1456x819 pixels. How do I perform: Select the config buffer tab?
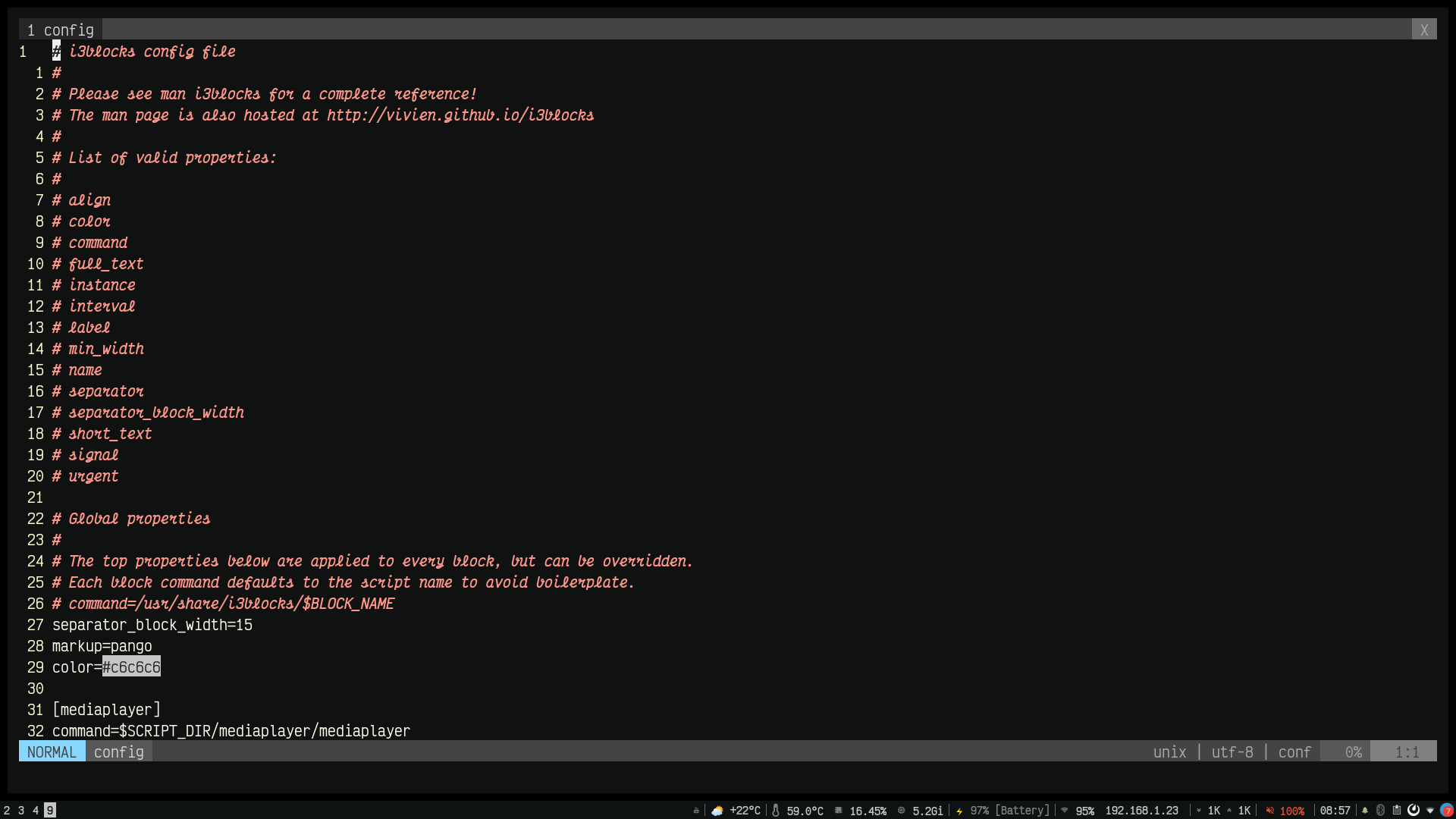point(61,30)
